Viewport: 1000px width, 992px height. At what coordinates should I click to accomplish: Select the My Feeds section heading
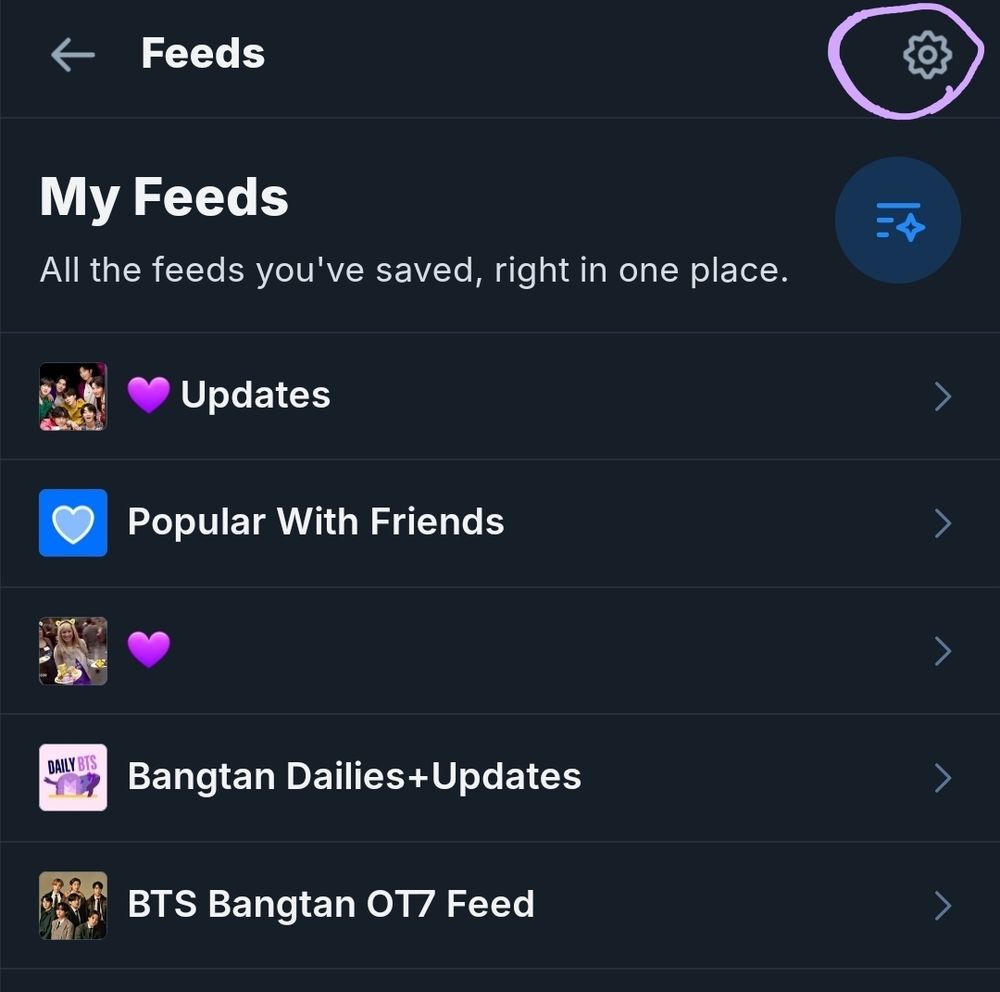163,196
